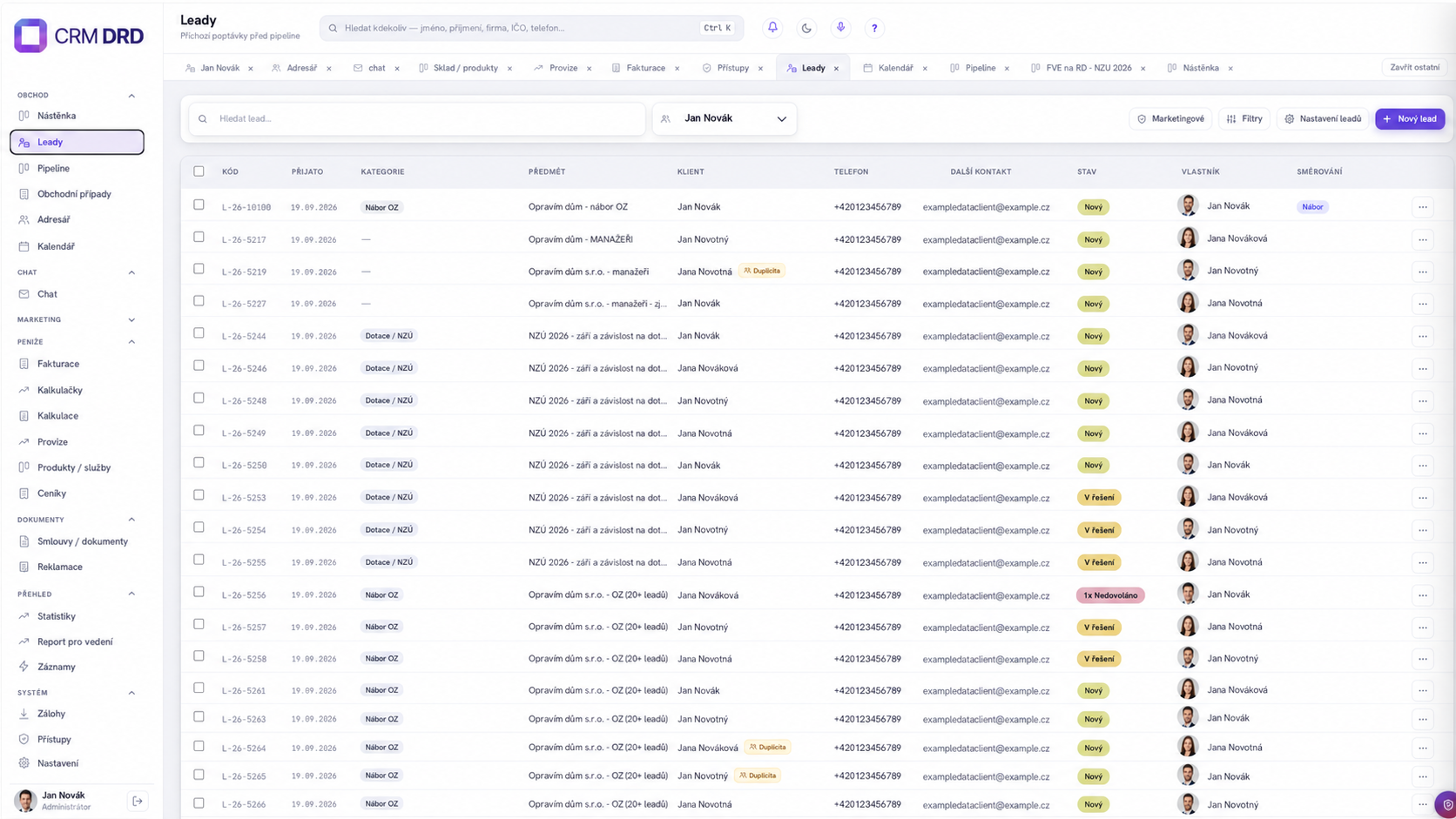This screenshot has width=1456, height=819.
Task: Click the Nový lead button
Action: (x=1410, y=118)
